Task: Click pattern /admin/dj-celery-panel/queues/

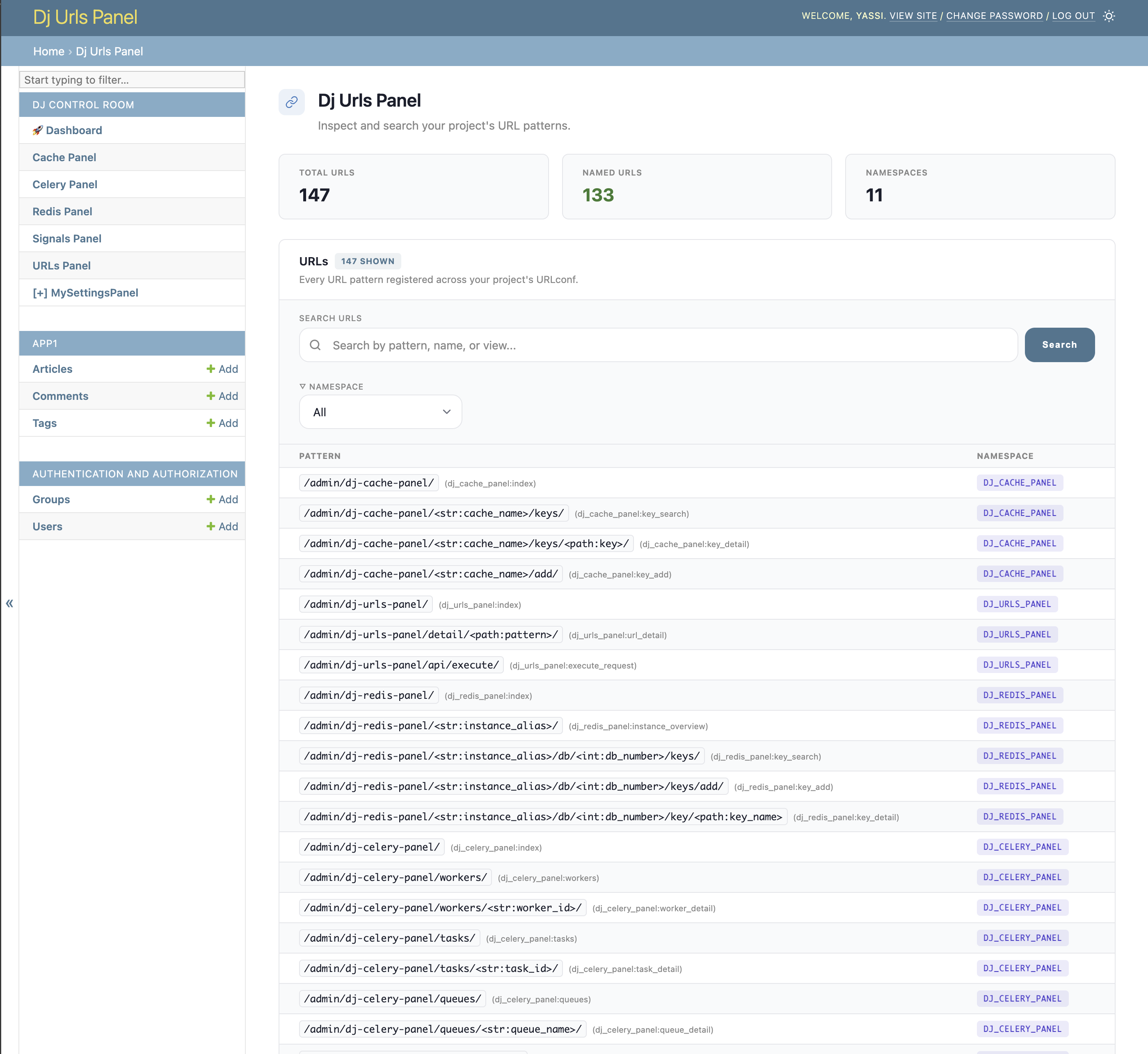Action: point(393,999)
